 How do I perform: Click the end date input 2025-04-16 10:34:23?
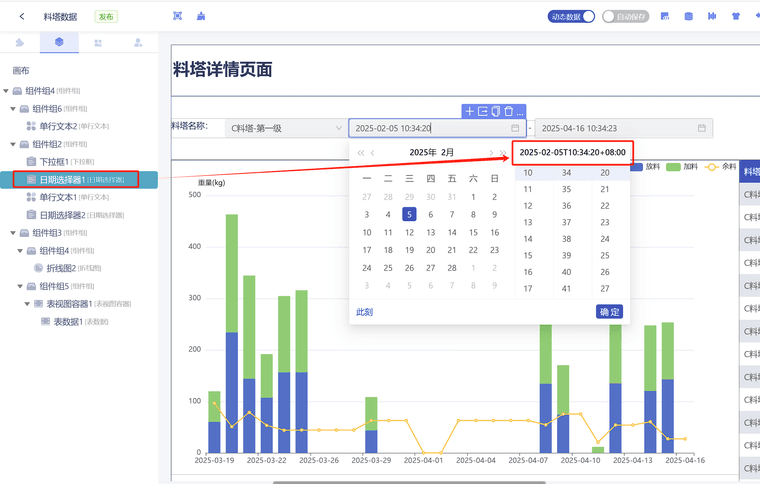click(x=623, y=128)
